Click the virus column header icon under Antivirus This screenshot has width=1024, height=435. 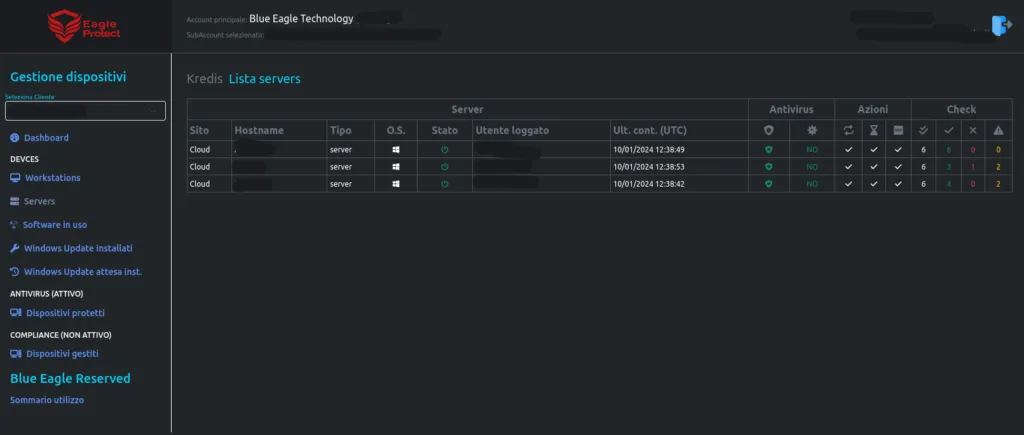click(x=812, y=131)
